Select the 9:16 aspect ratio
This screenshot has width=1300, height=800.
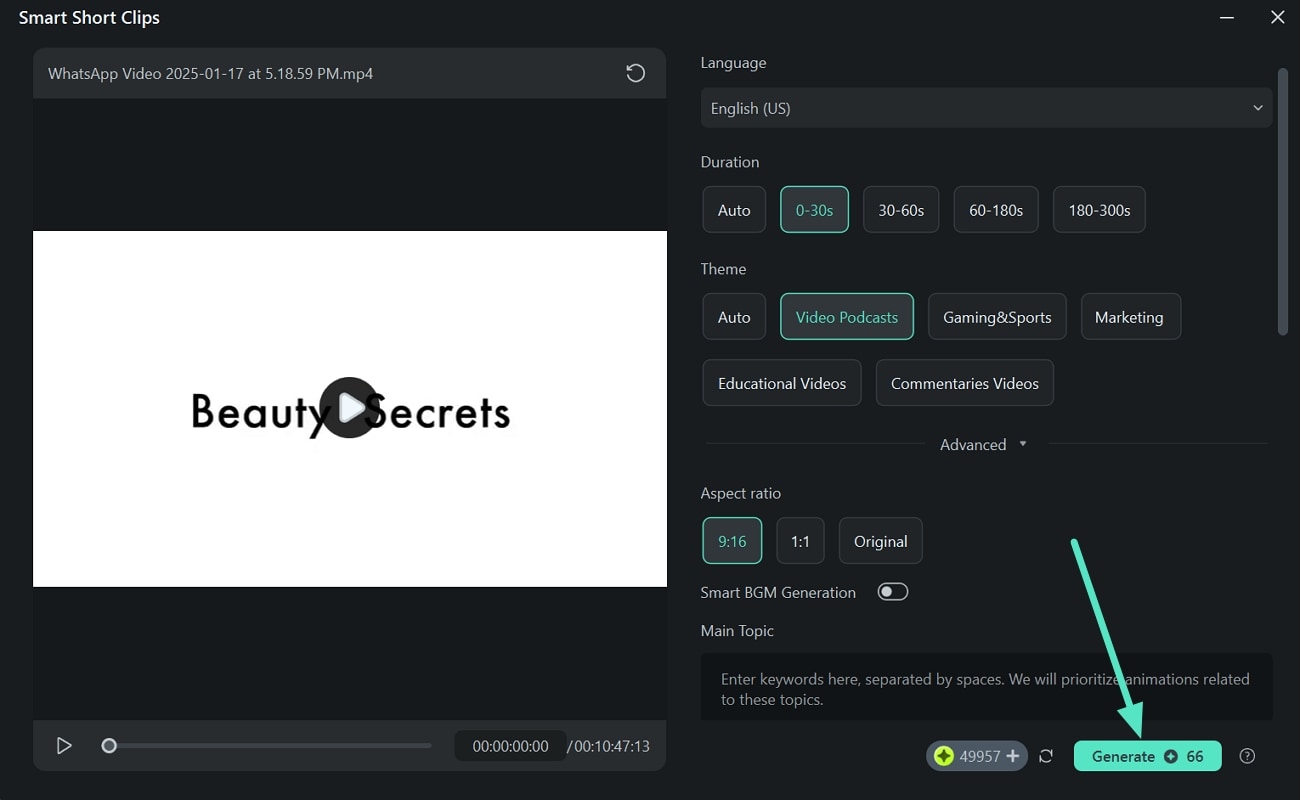pyautogui.click(x=732, y=541)
